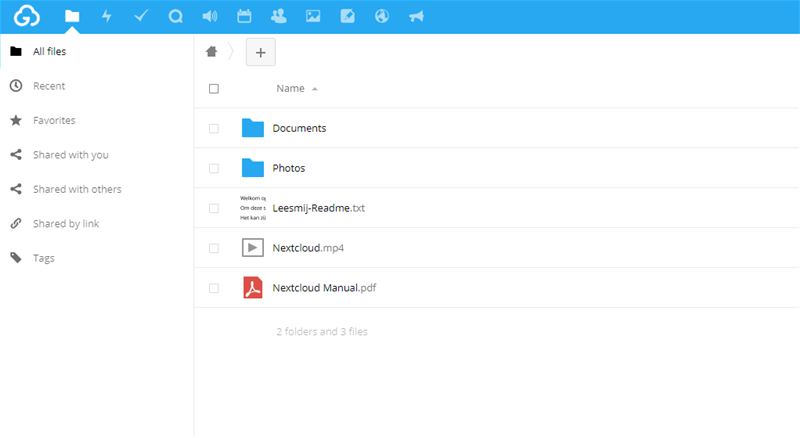Check the box for Documents folder
Screen dimensions: 800x438
(x=214, y=128)
